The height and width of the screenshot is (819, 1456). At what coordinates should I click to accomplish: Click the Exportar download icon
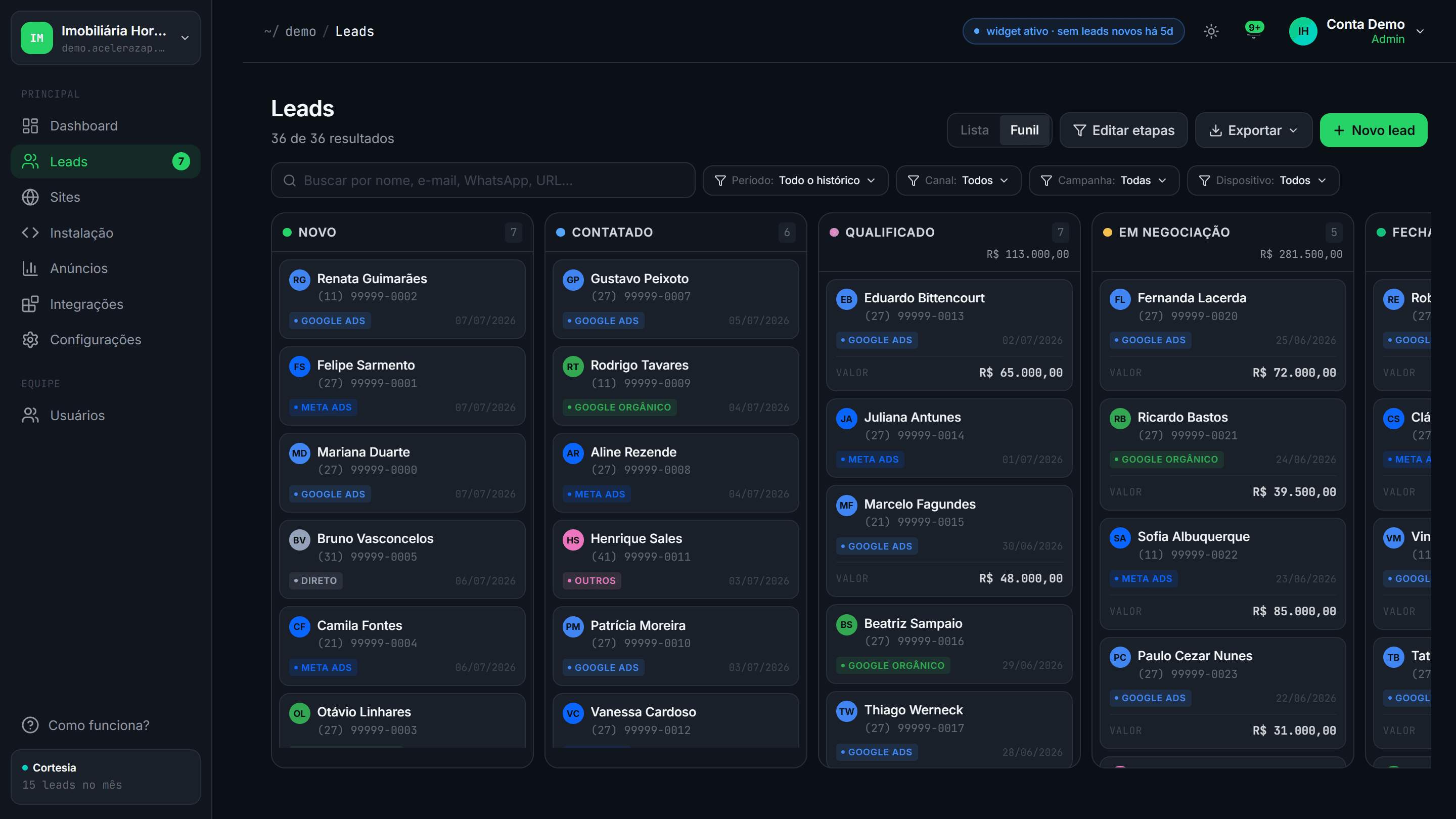coord(1216,130)
